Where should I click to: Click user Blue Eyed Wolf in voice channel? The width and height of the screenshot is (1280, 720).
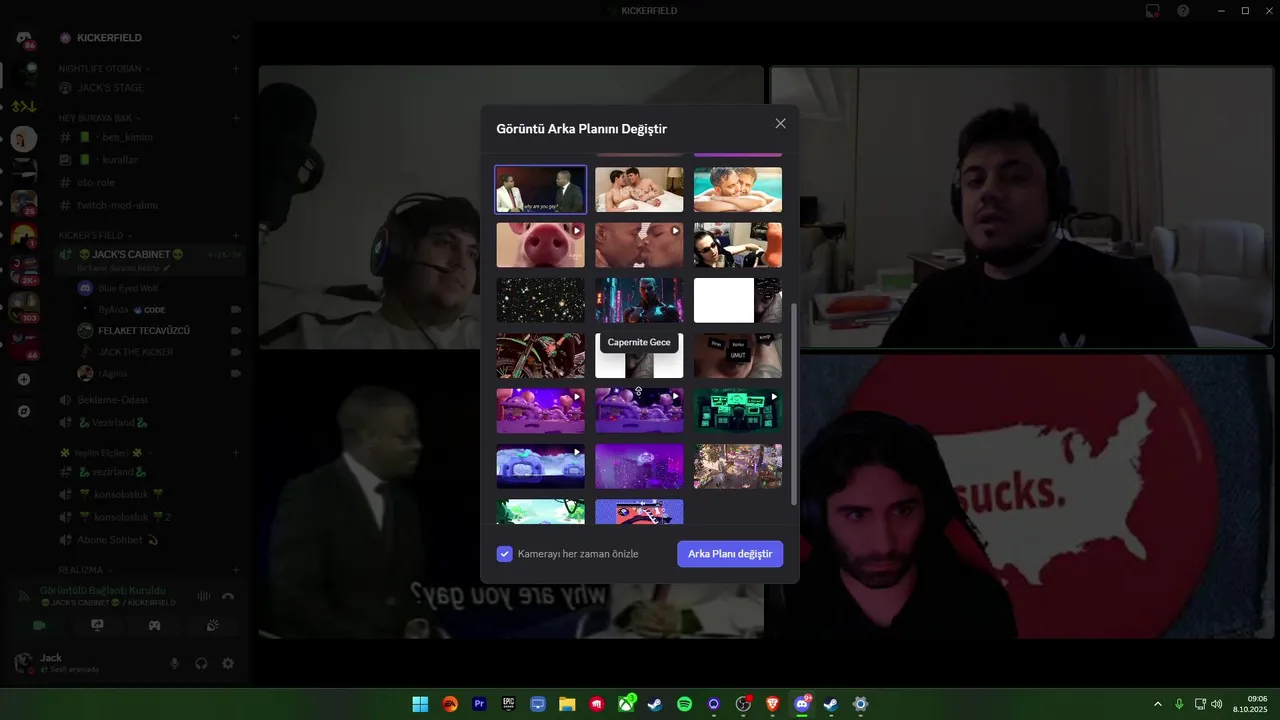[160, 288]
